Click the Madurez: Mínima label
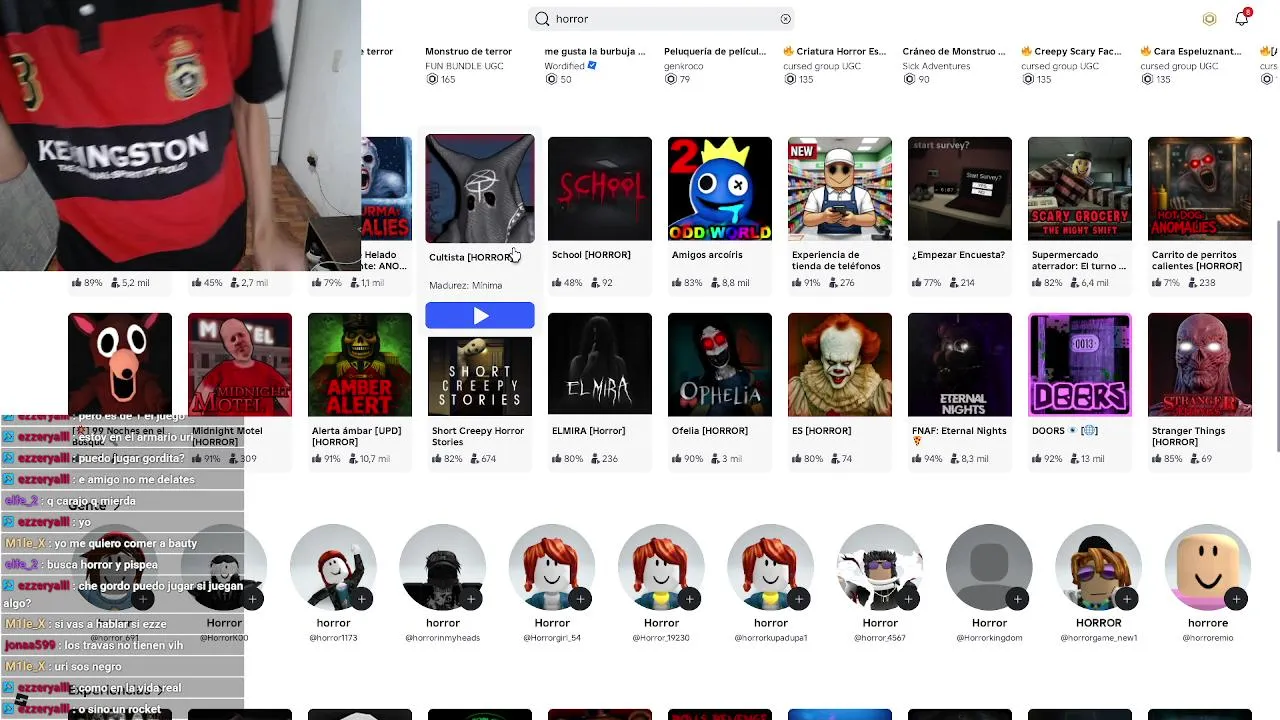Image resolution: width=1280 pixels, height=720 pixels. [465, 286]
